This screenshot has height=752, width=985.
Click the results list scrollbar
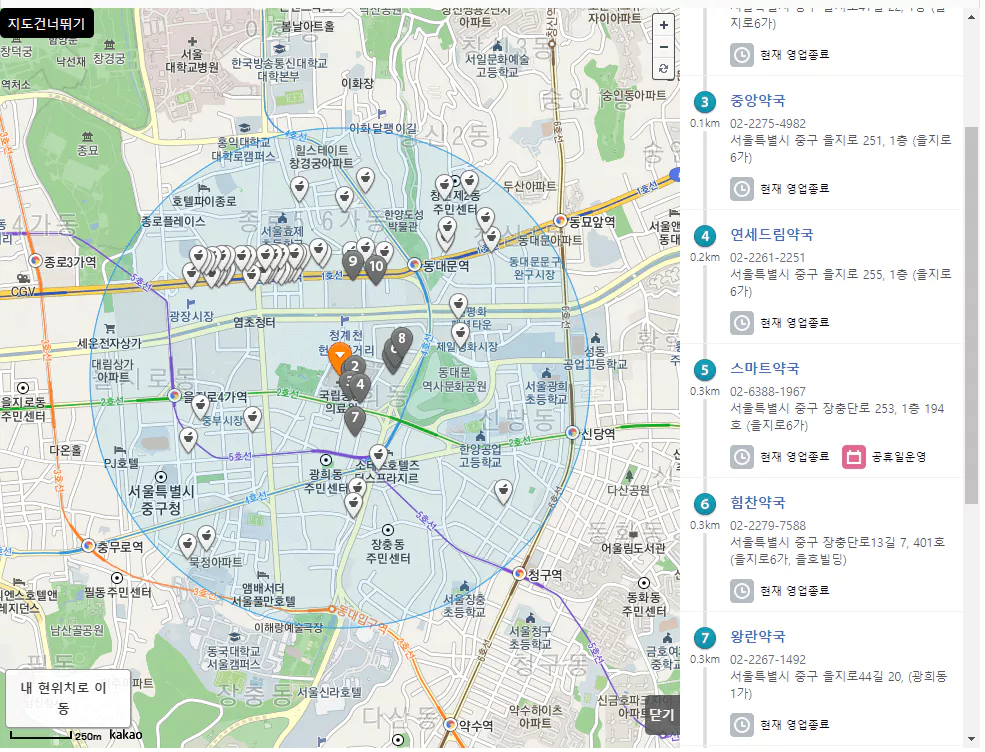tap(971, 314)
